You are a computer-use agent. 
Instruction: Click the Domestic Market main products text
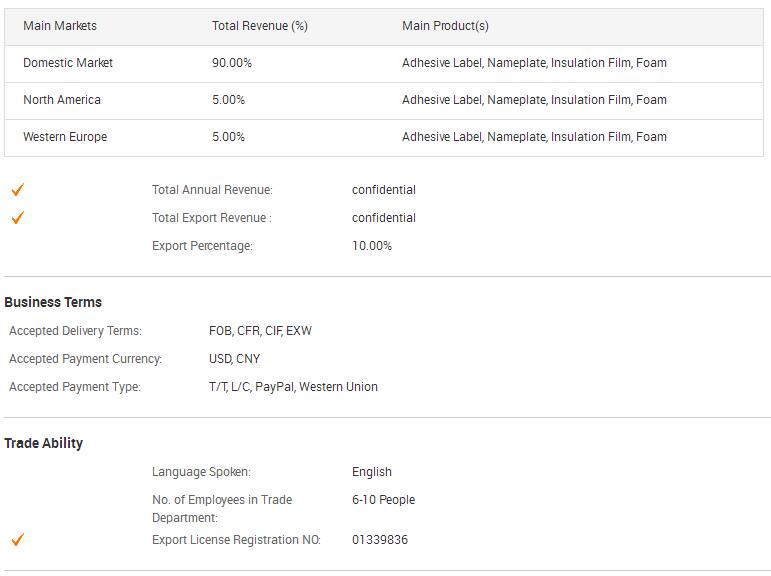pyautogui.click(x=534, y=63)
